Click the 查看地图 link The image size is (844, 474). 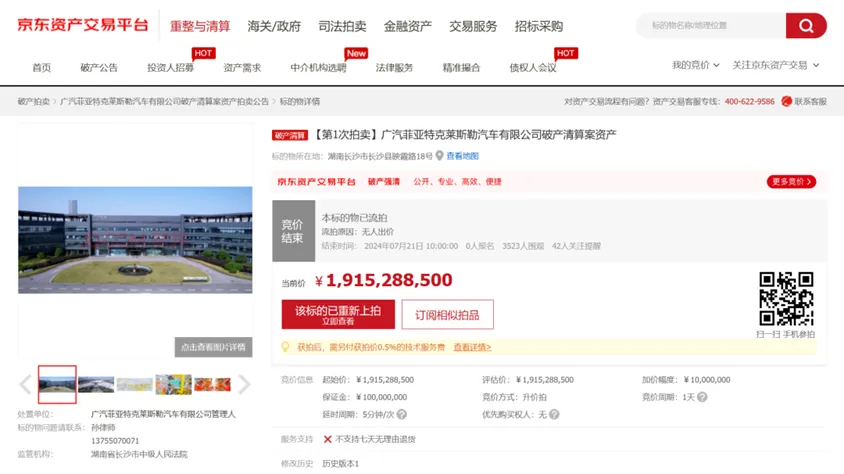click(462, 156)
